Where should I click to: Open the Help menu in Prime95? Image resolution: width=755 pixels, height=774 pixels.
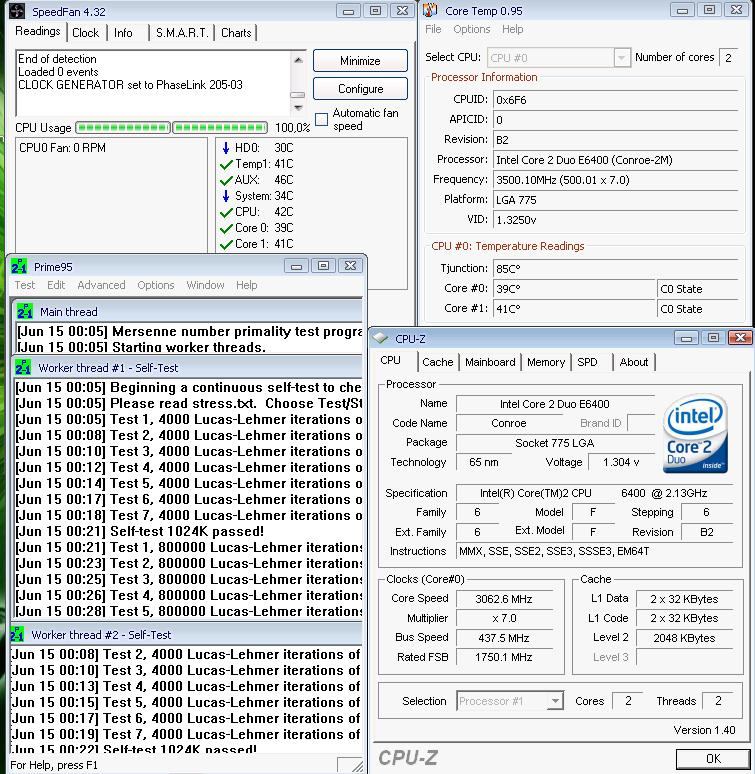tap(246, 285)
